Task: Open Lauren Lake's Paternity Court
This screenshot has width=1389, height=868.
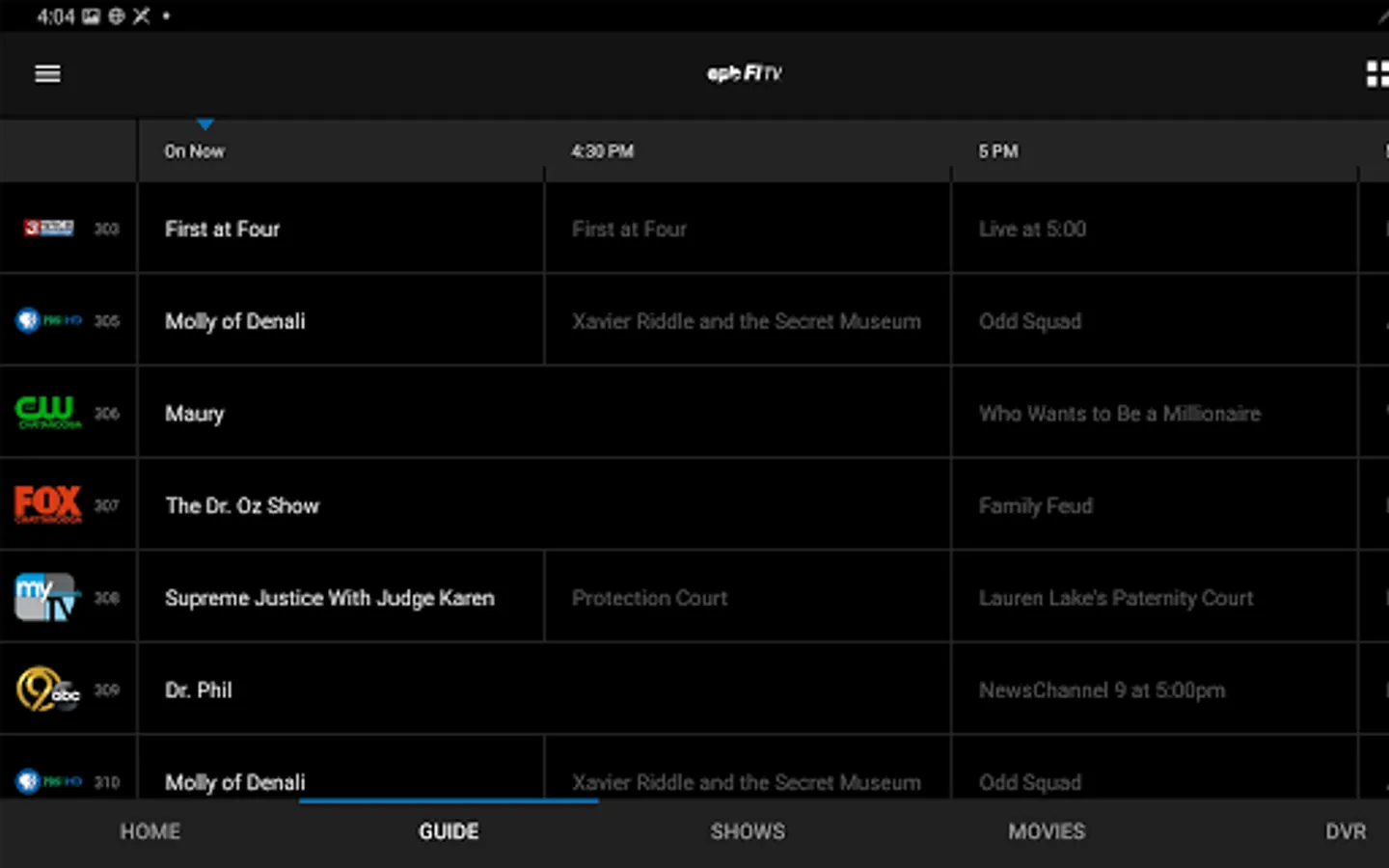Action: point(1155,597)
